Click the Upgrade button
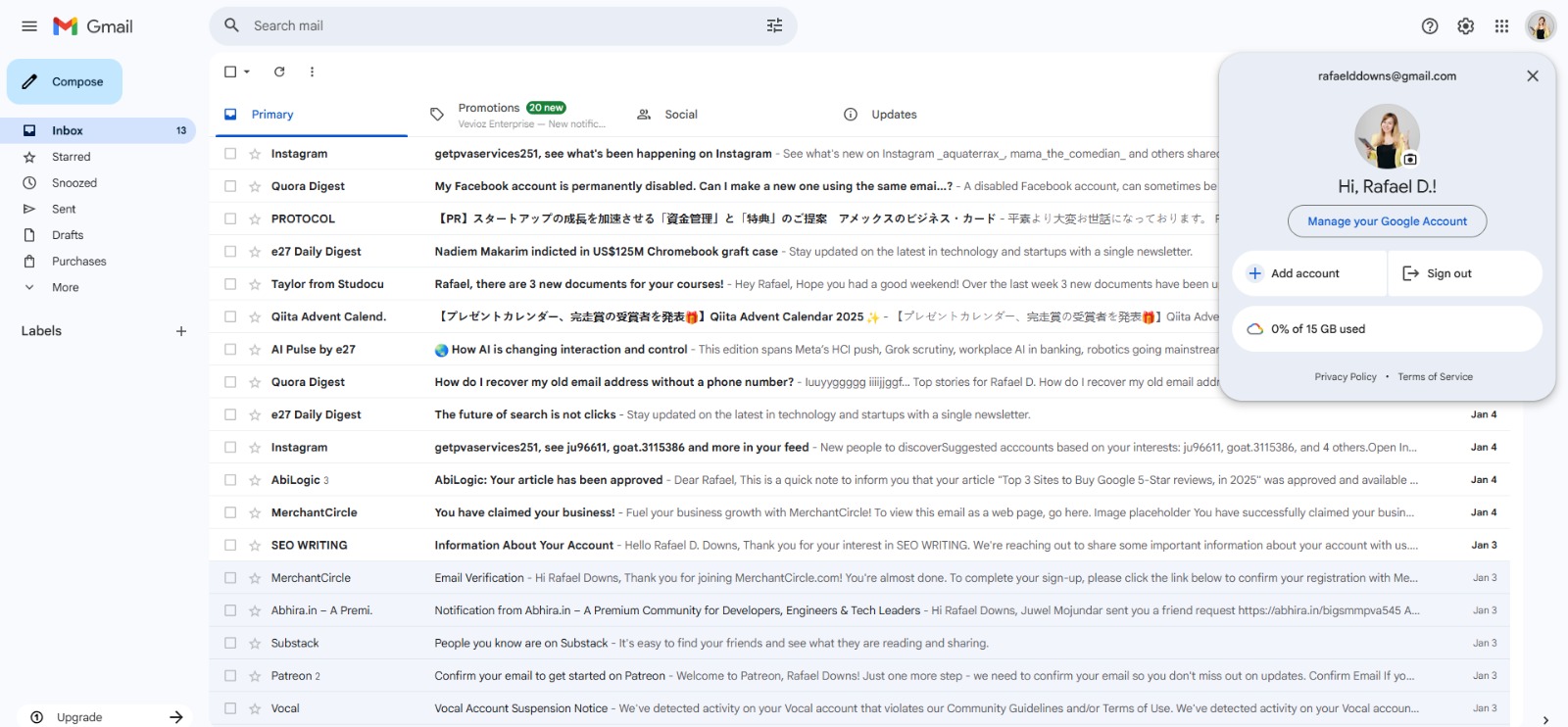Screen dimensions: 1568x727 [x=105, y=717]
